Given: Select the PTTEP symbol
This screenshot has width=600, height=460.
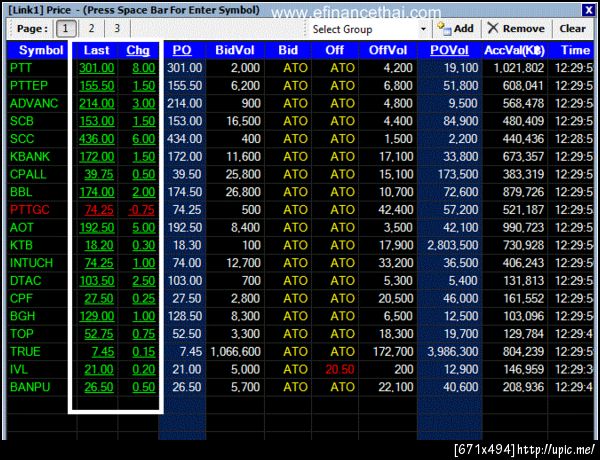Looking at the screenshot, I should point(29,86).
